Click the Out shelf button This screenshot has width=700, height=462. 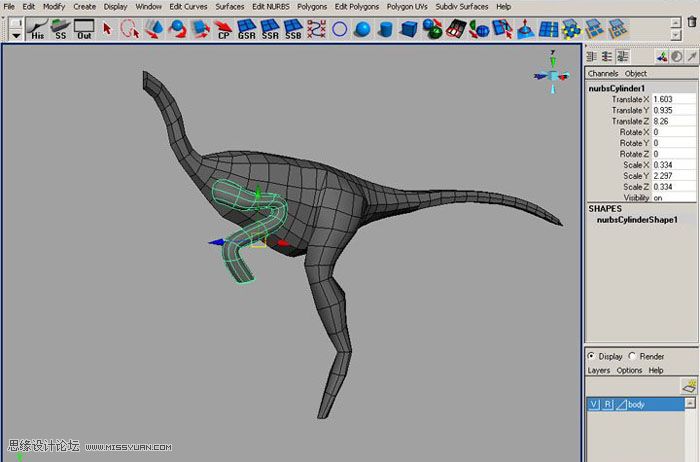(85, 28)
